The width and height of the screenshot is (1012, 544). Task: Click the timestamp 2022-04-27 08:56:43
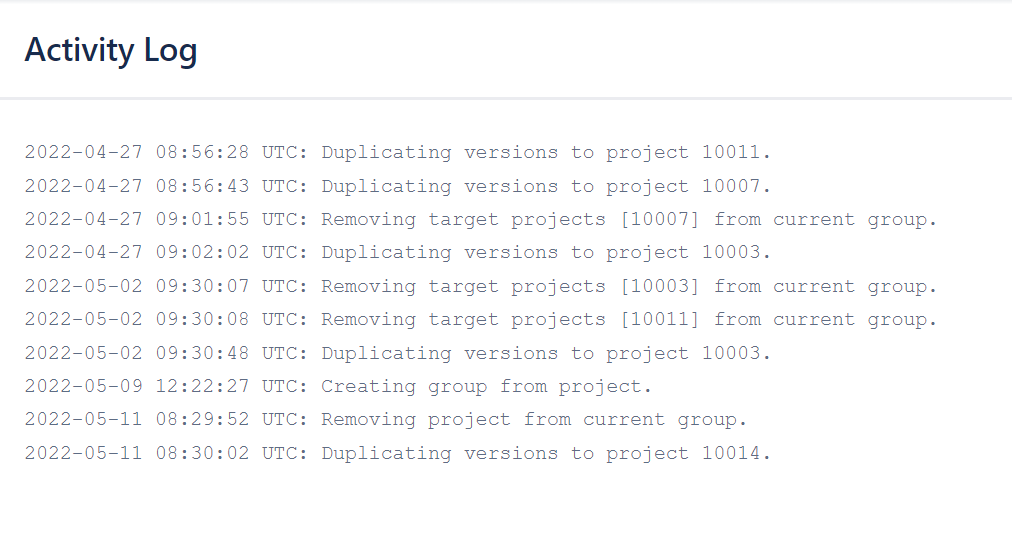(x=138, y=186)
